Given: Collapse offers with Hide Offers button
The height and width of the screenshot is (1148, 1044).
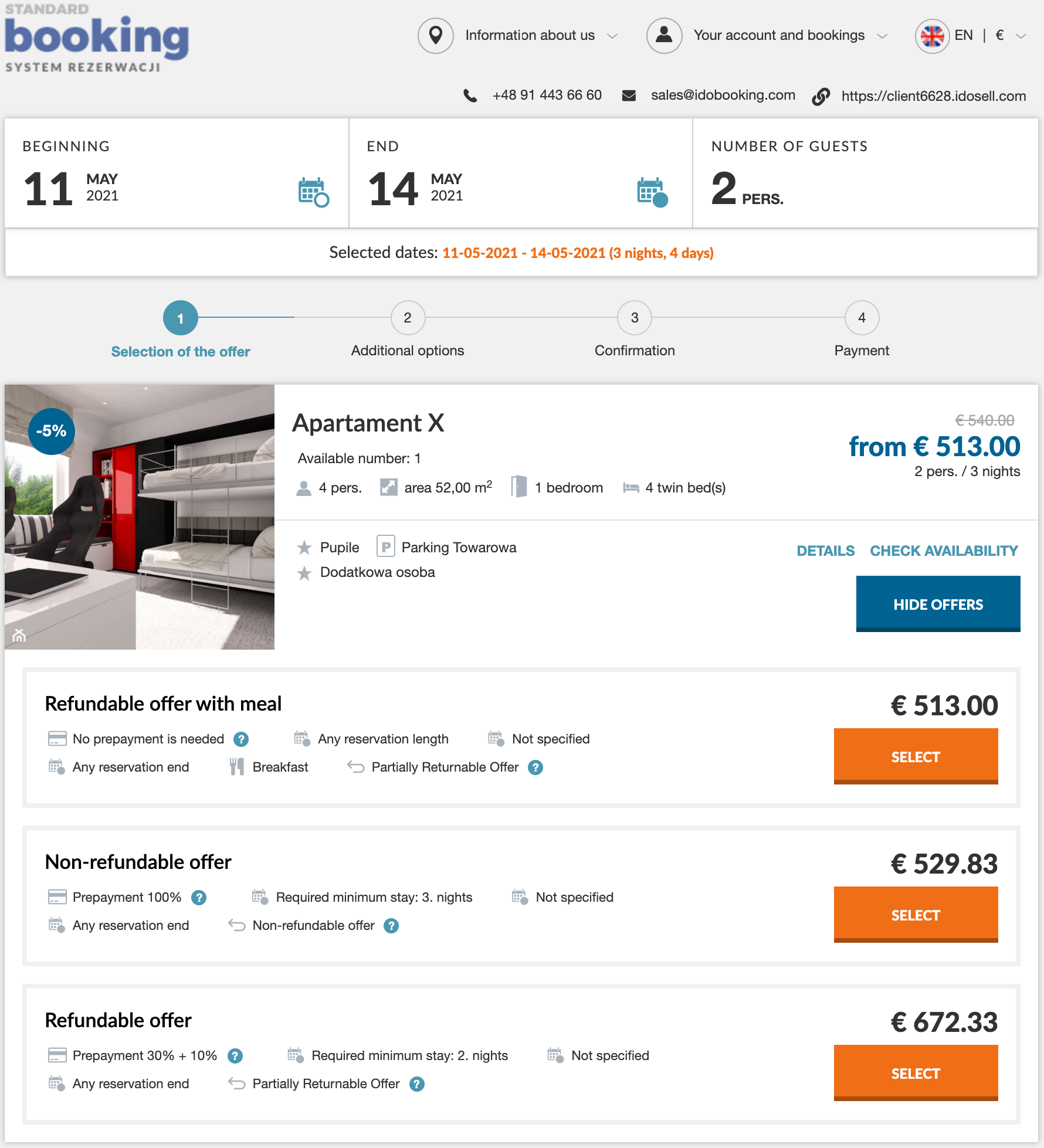Looking at the screenshot, I should click(938, 604).
